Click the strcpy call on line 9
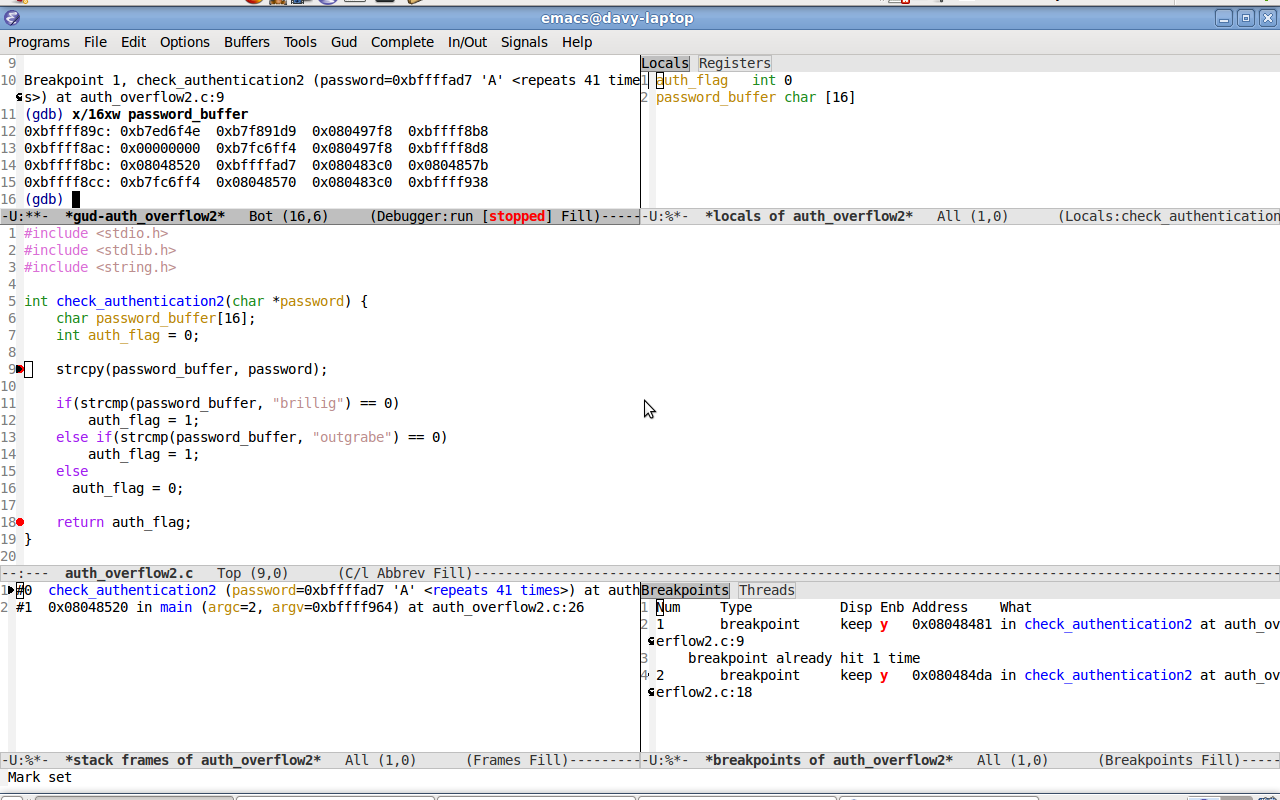1280x800 pixels. [192, 369]
